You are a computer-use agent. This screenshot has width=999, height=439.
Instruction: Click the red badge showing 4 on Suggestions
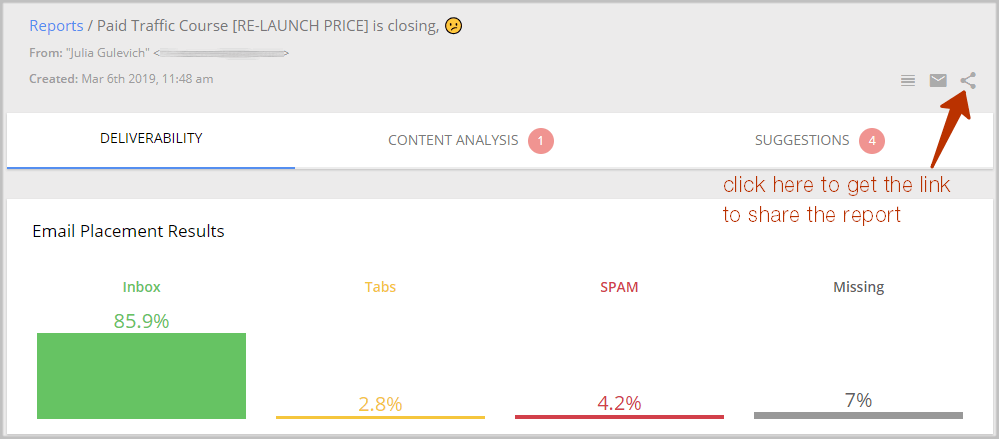click(872, 141)
